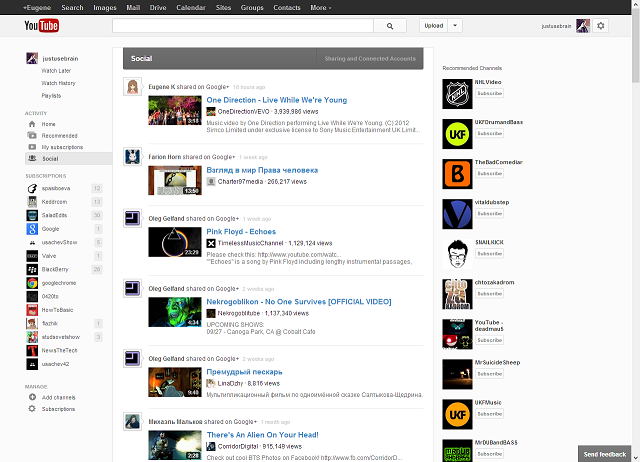The width and height of the screenshot is (640, 462).
Task: Open +Eugene in the Google bar
Action: pyautogui.click(x=37, y=7)
